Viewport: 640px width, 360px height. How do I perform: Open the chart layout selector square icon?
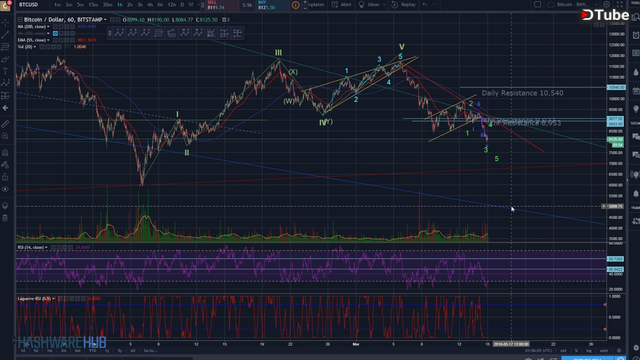pos(538,4)
